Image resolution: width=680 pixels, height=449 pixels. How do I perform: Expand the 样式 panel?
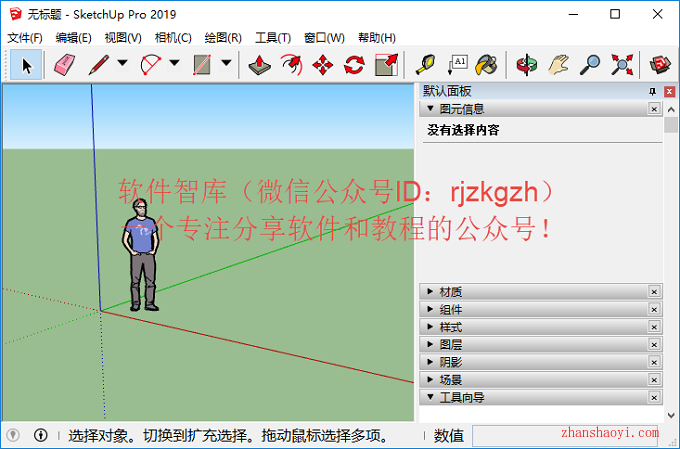pos(430,327)
